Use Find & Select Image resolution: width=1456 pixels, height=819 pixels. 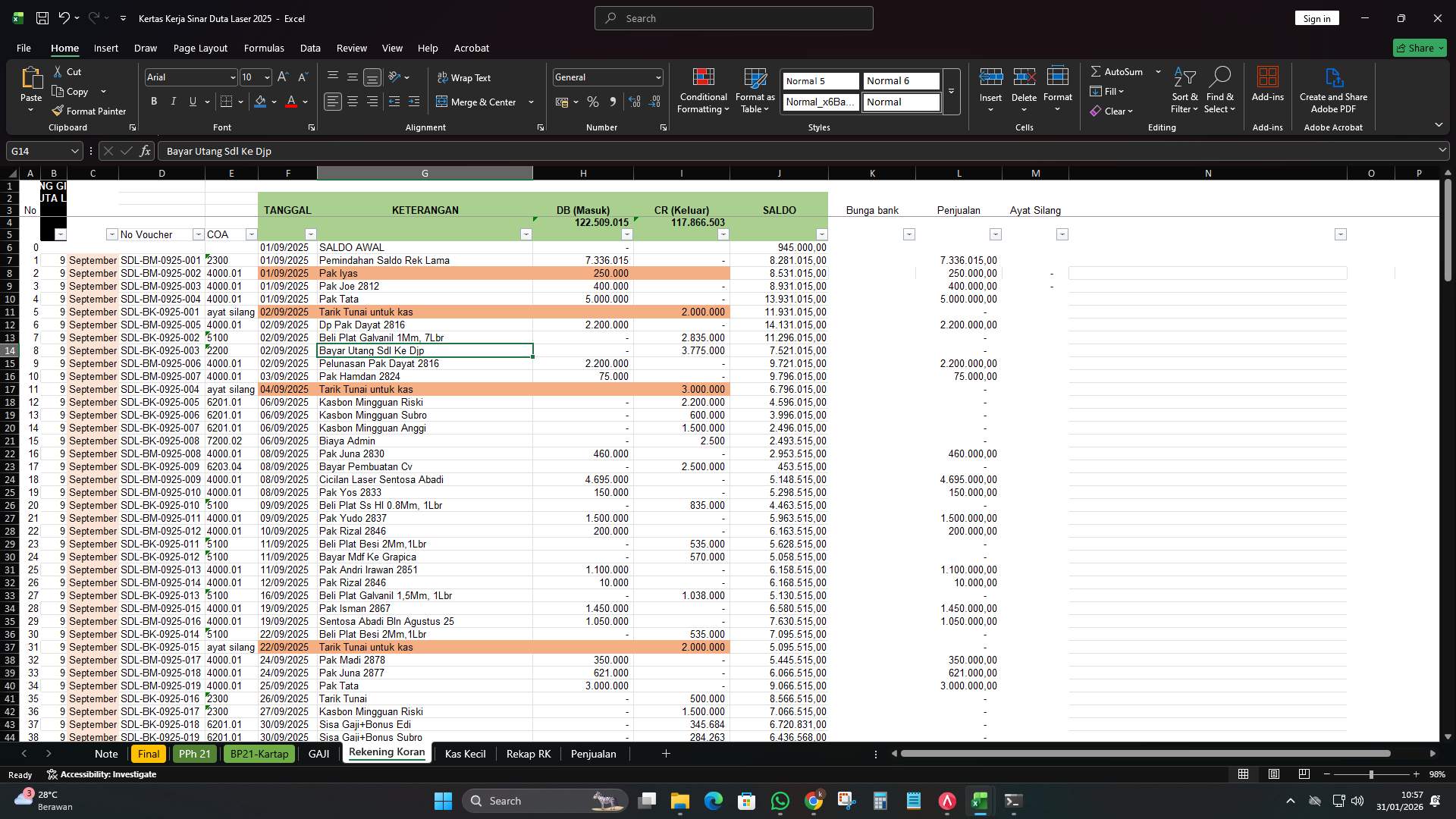point(1220,89)
